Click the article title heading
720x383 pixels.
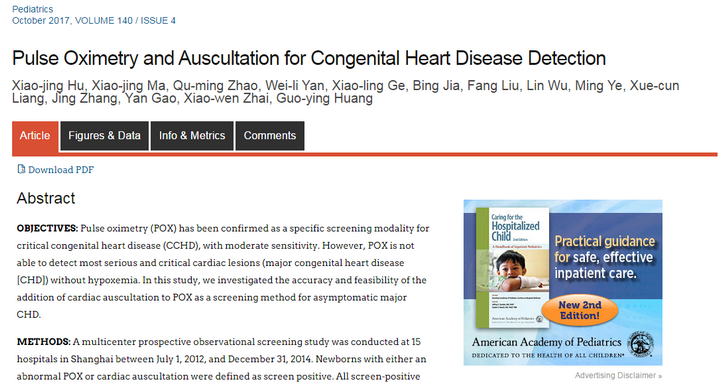click(309, 58)
